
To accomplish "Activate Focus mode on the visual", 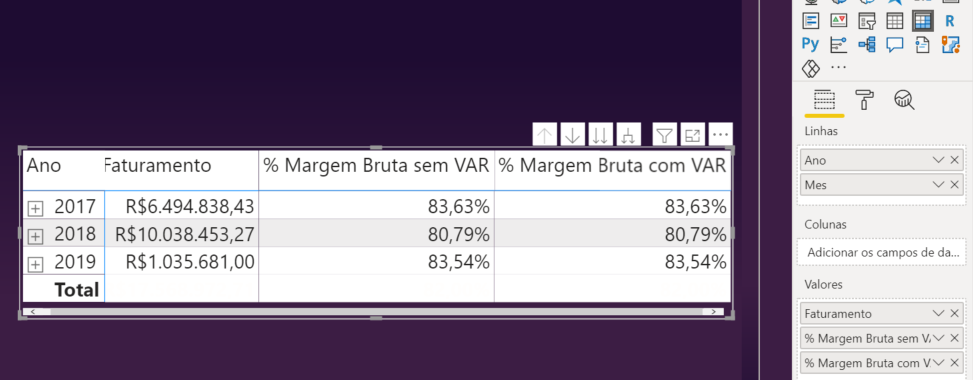I will [693, 135].
